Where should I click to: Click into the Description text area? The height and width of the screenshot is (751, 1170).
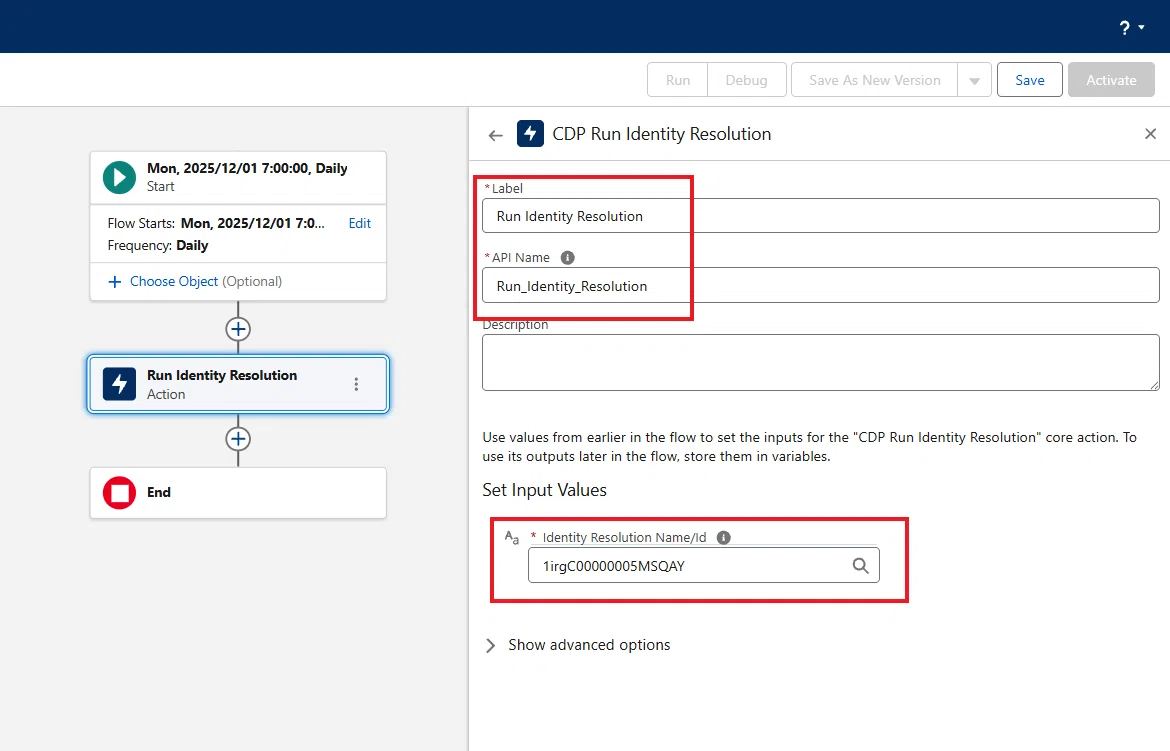(821, 362)
